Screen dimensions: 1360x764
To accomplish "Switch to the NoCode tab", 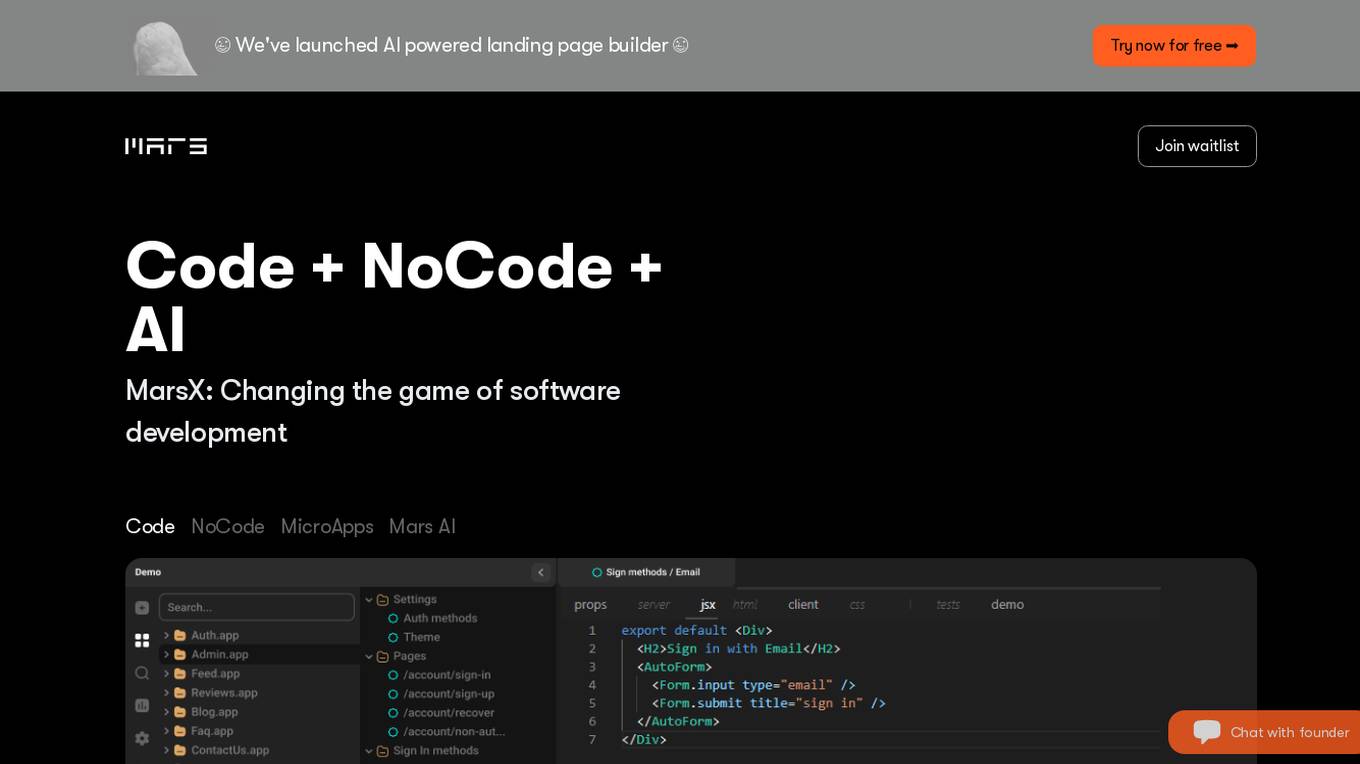I will pyautogui.click(x=228, y=526).
